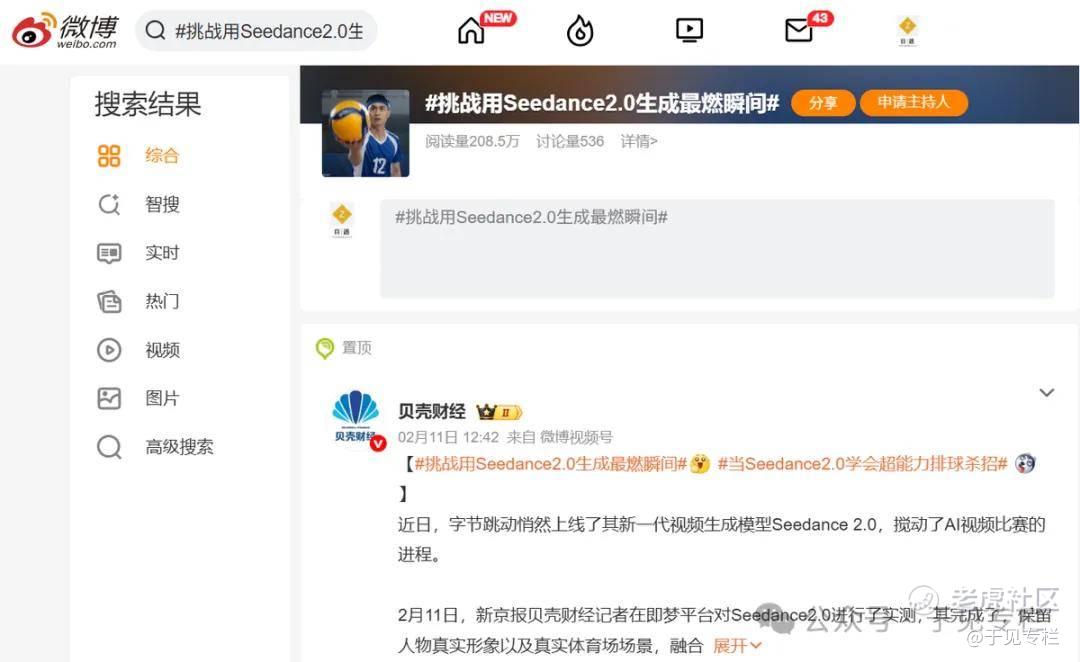Select the 高级搜索 magnifier icon
This screenshot has width=1080, height=662.
pos(109,446)
